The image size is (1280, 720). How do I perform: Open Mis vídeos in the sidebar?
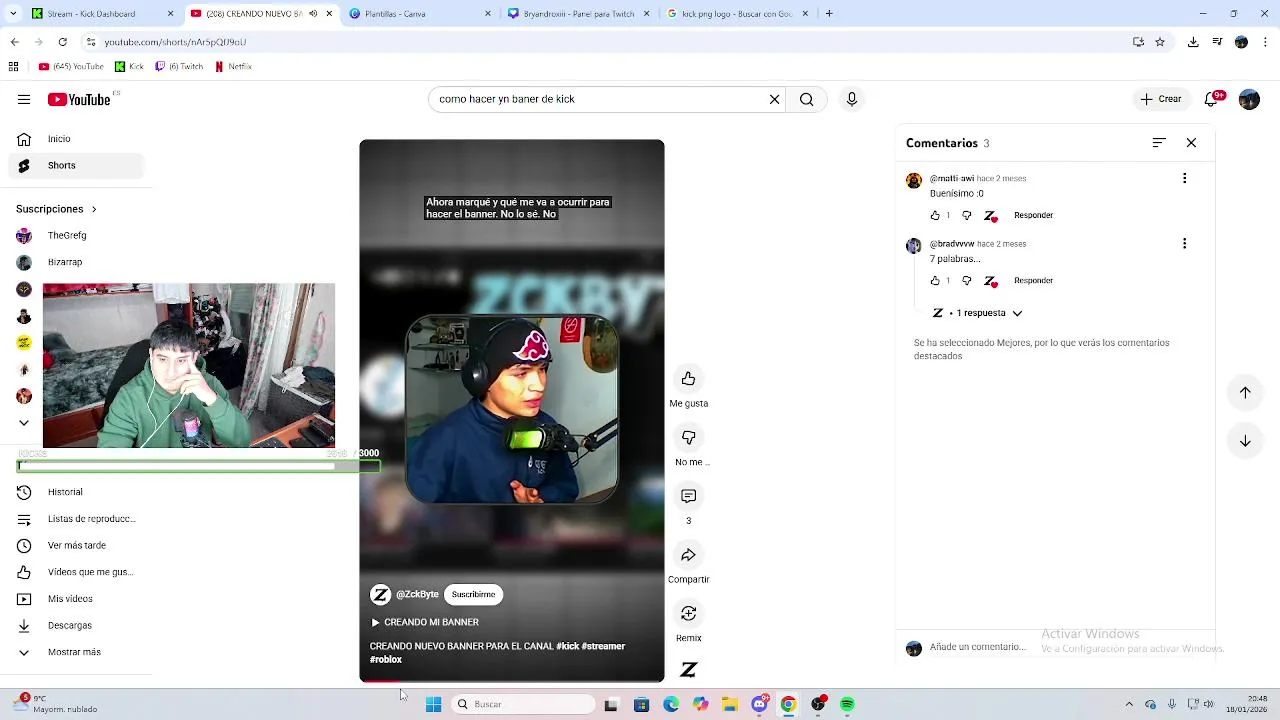click(76, 599)
